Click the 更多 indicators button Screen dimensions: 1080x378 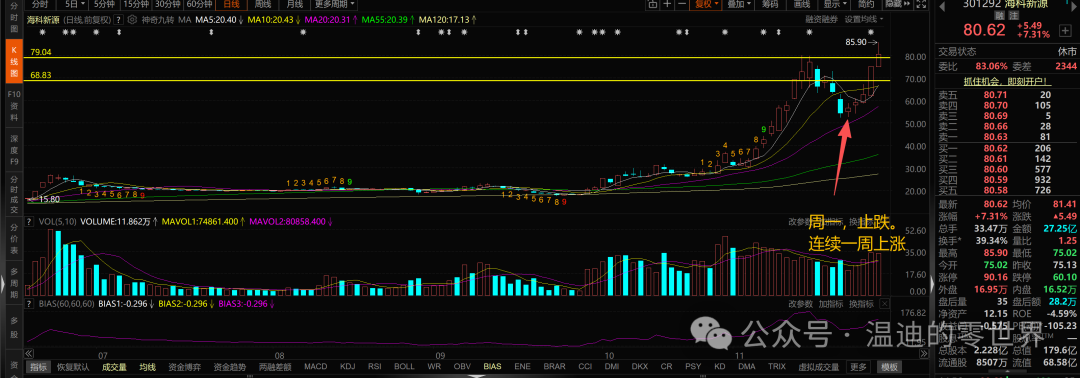858,367
